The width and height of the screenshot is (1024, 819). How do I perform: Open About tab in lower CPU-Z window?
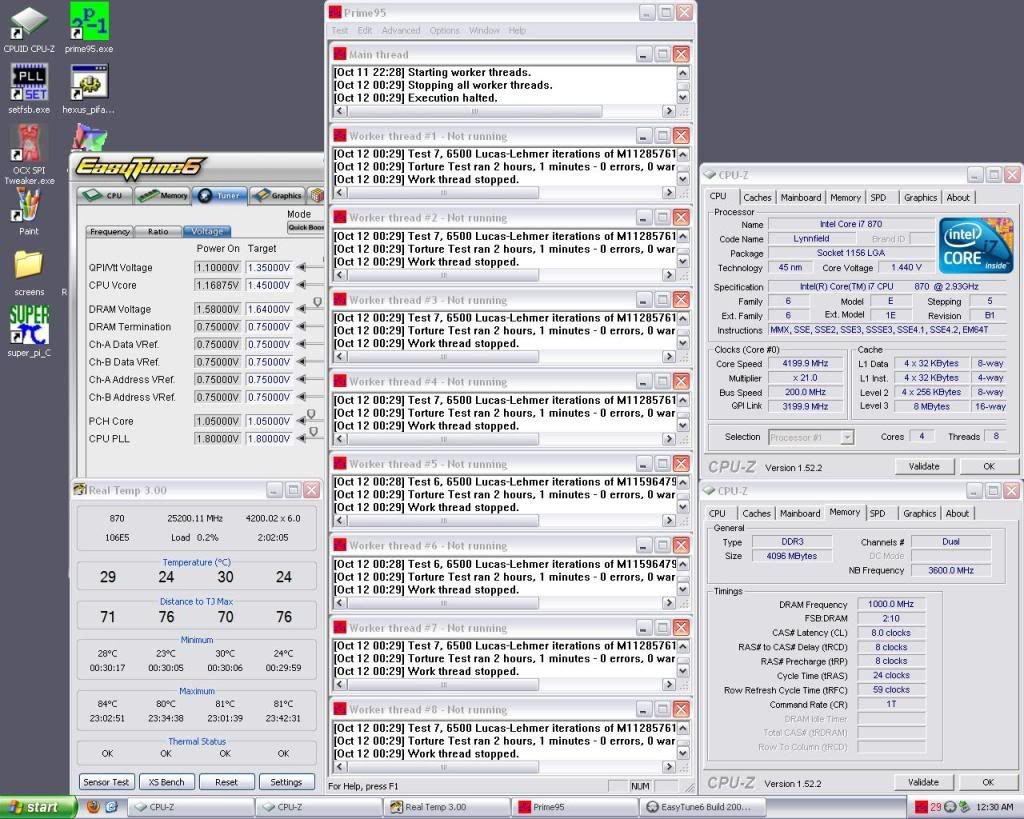[x=957, y=513]
